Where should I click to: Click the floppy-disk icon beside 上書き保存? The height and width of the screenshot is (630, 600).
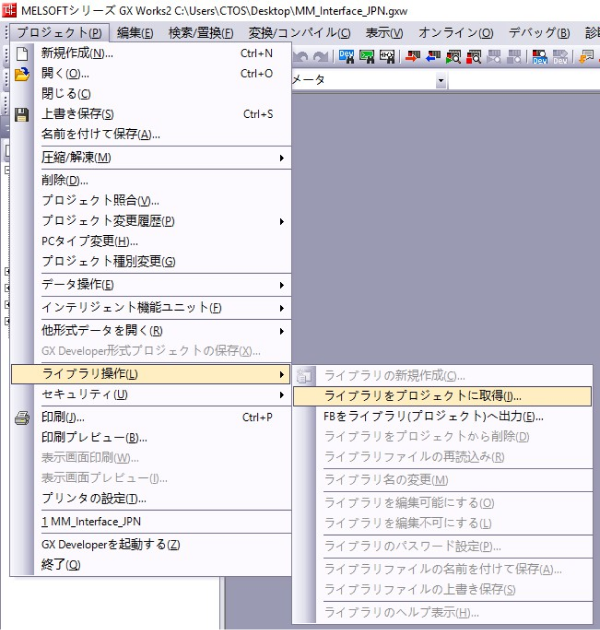[22, 115]
